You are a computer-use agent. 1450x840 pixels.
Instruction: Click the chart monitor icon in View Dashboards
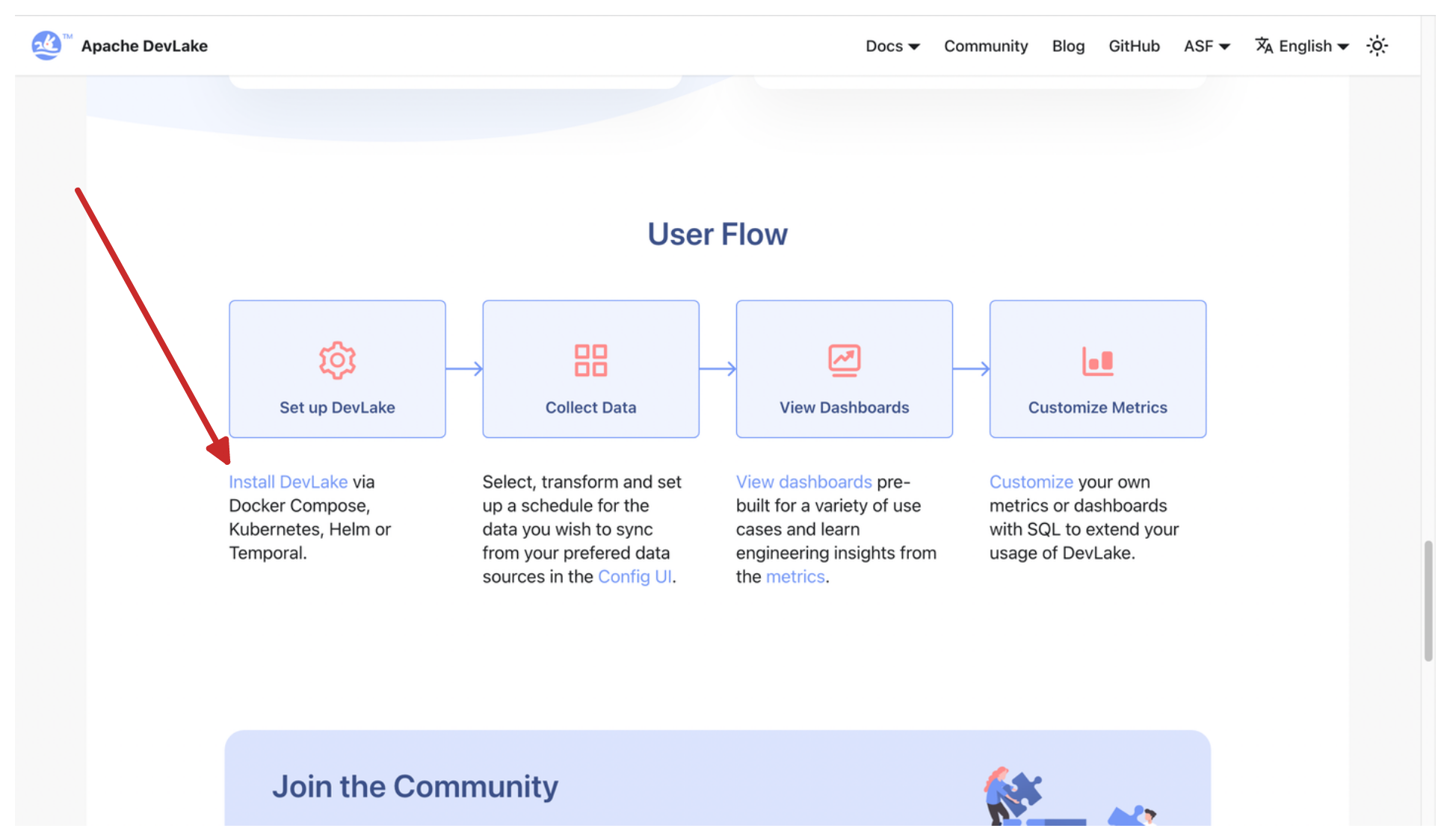click(844, 360)
